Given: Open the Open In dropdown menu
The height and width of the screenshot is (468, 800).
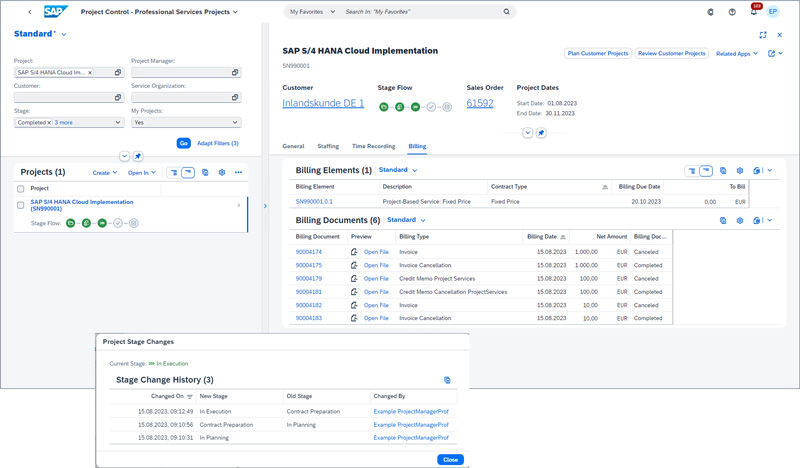Looking at the screenshot, I should [142, 173].
